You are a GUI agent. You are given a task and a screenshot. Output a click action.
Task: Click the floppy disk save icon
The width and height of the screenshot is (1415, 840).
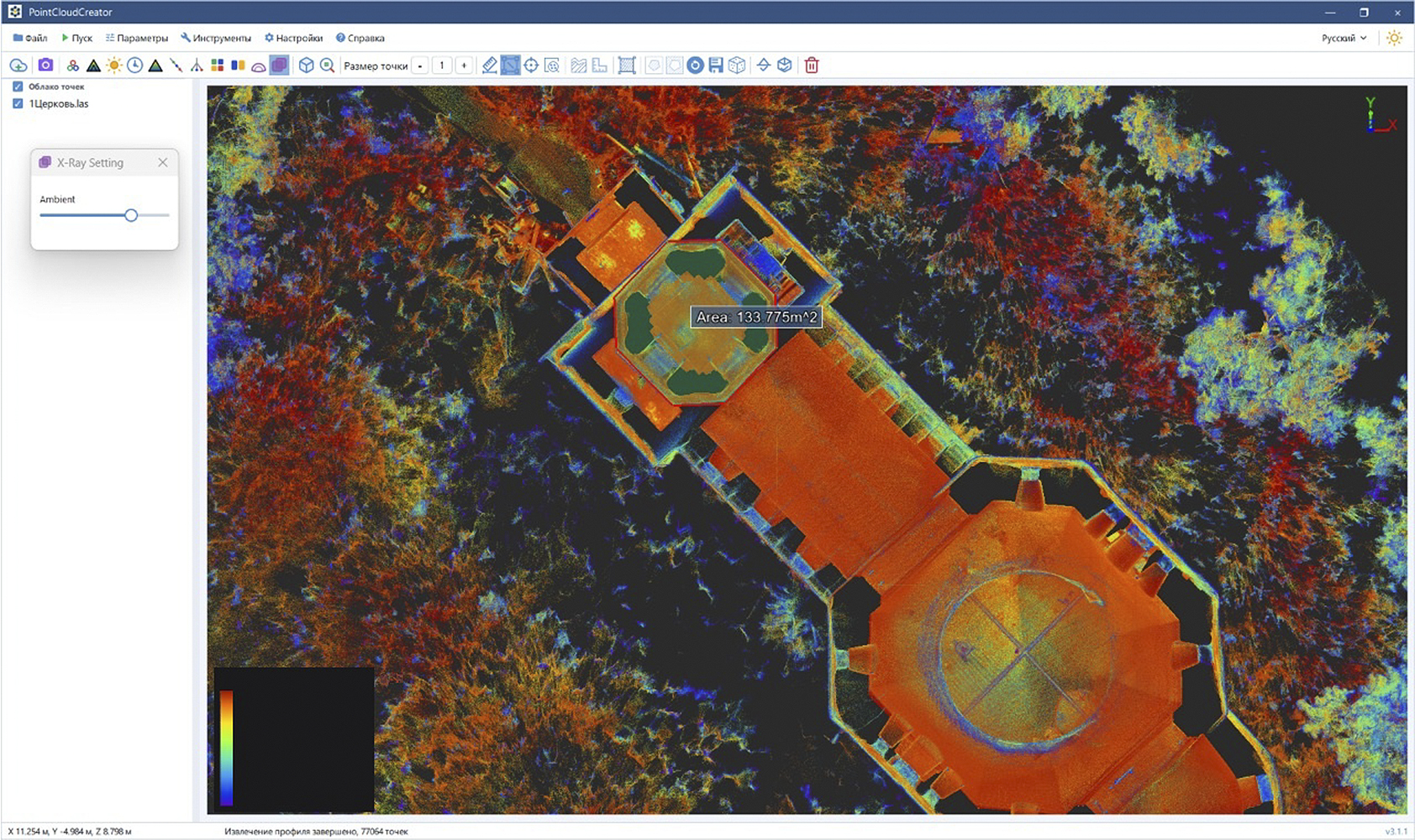(x=716, y=65)
